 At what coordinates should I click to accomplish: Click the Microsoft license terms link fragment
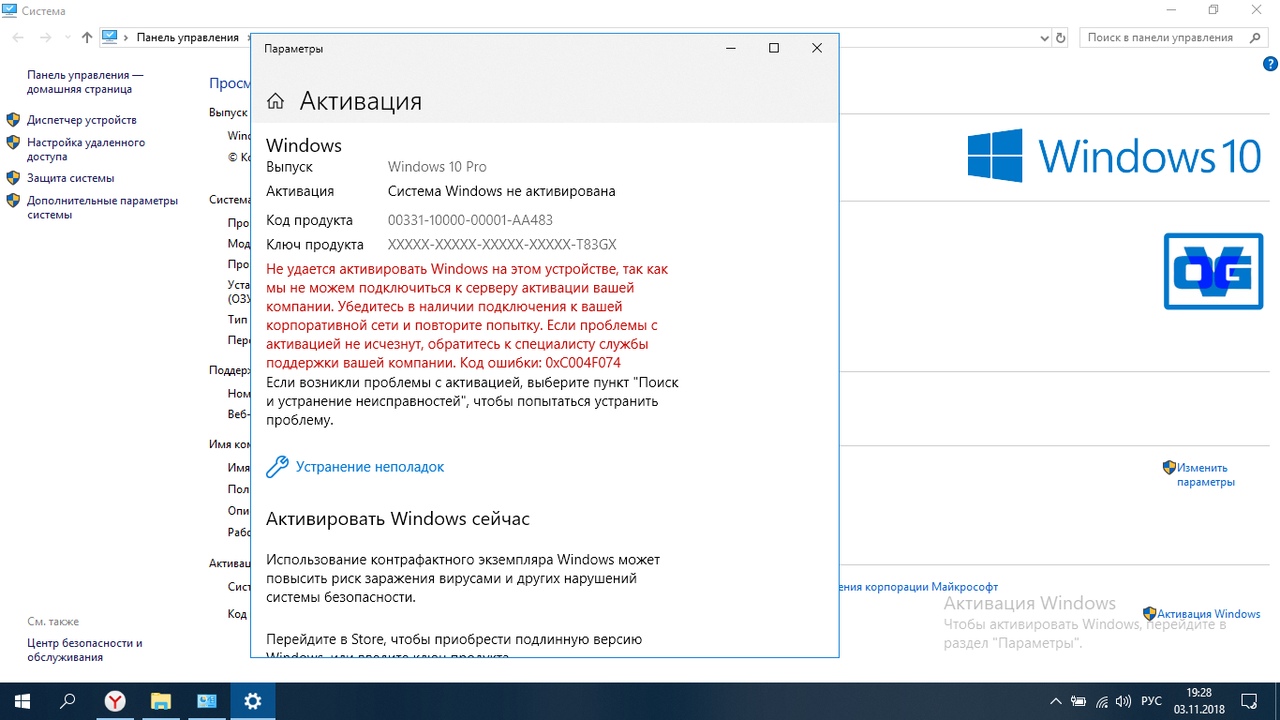click(x=919, y=587)
